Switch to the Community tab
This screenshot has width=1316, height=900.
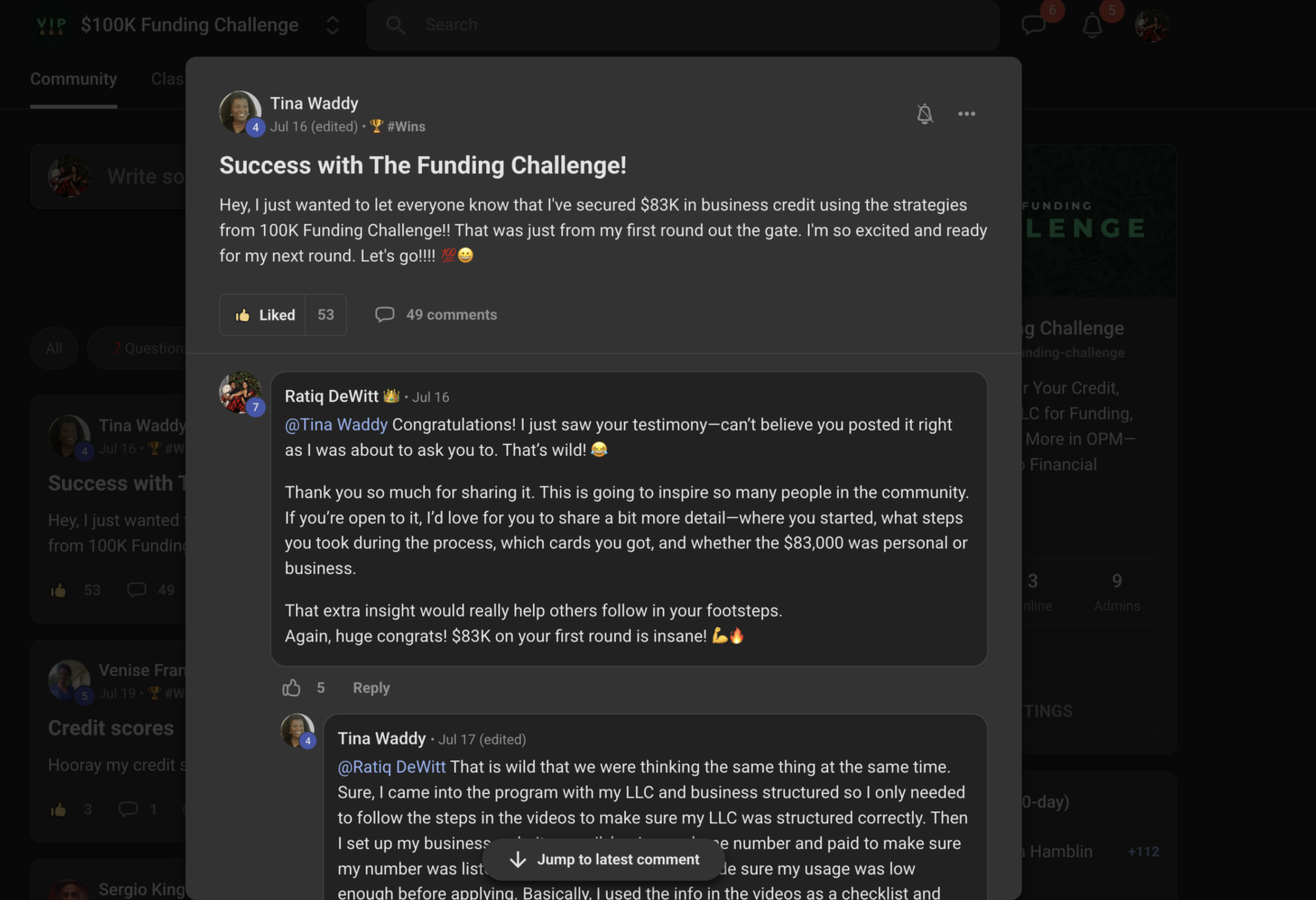[73, 79]
